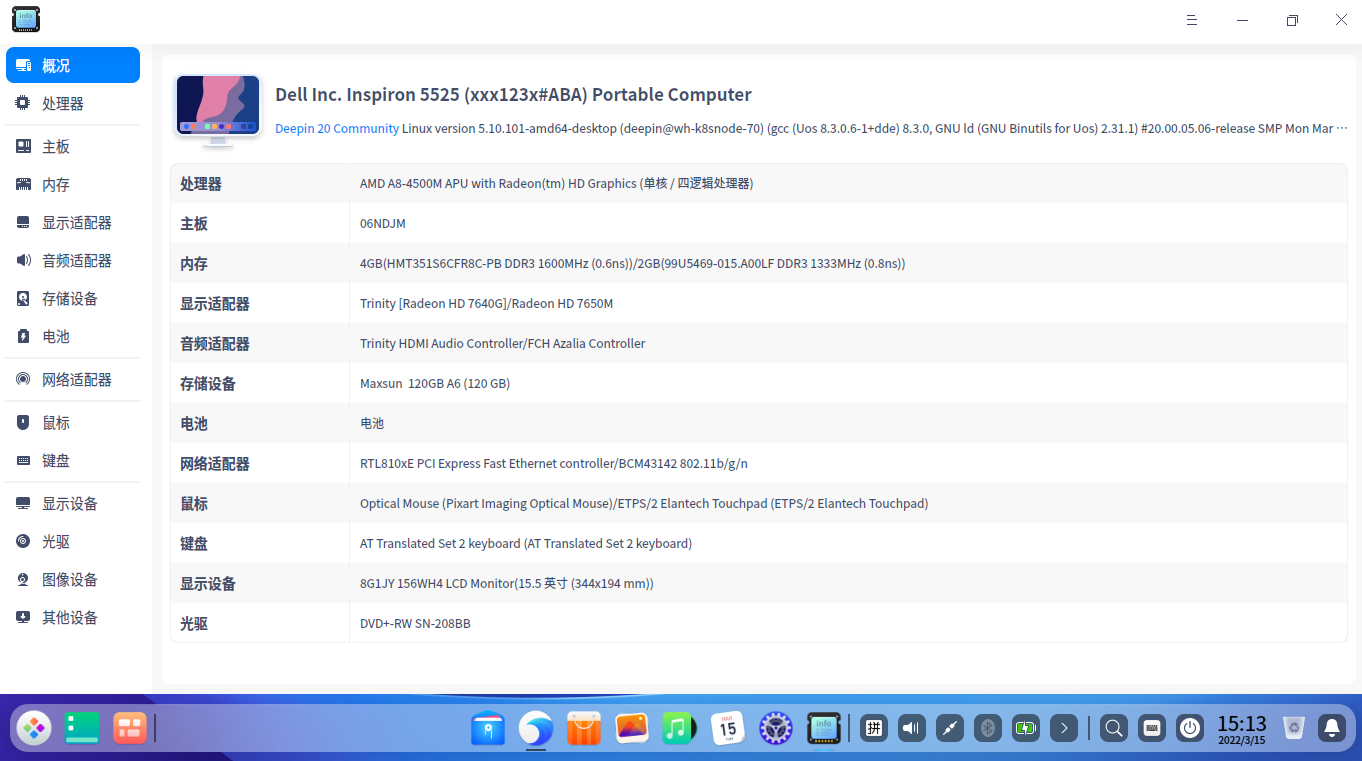Open the 内存 memory section in sidebar
Viewport: 1362px width, 761px height.
[x=73, y=185]
